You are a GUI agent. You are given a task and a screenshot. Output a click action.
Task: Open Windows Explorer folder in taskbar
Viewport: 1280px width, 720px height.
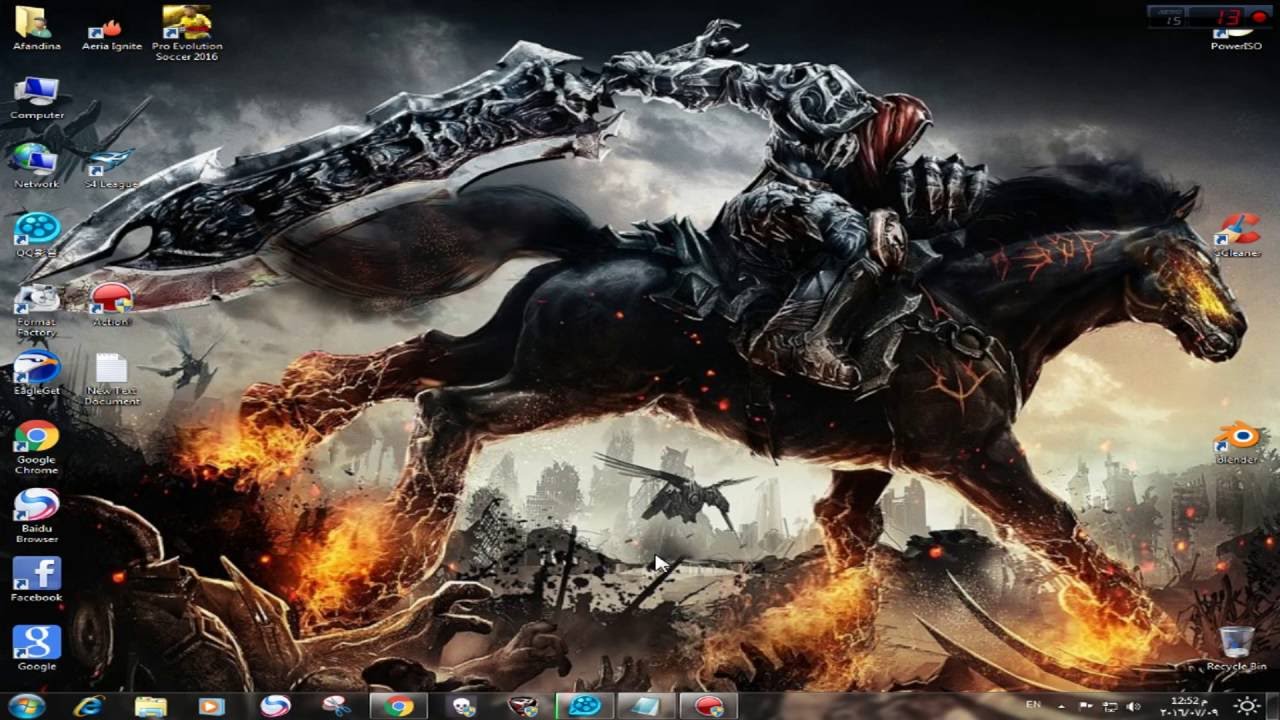click(151, 706)
